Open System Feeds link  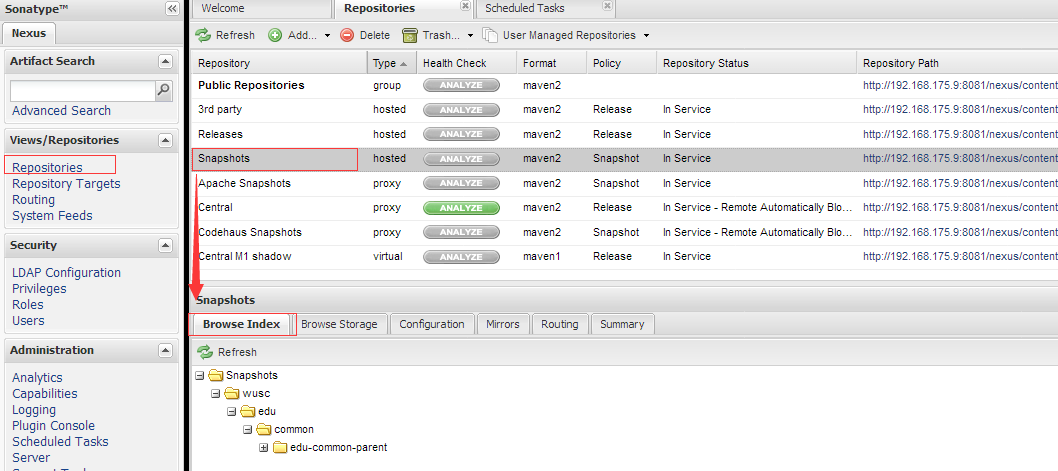coord(52,216)
